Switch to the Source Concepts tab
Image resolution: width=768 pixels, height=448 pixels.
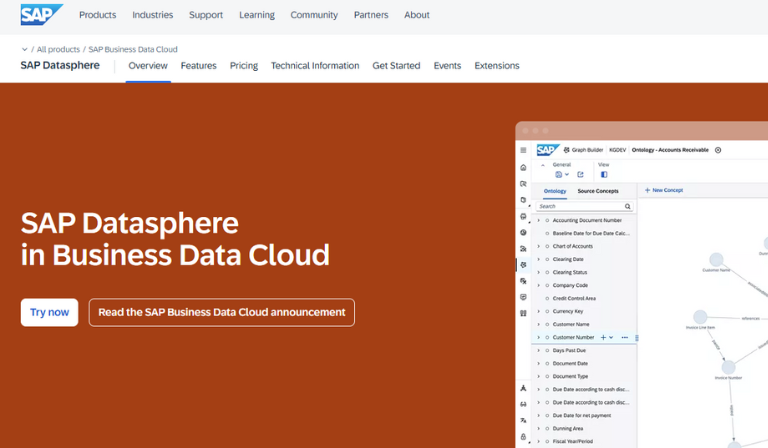tap(598, 191)
